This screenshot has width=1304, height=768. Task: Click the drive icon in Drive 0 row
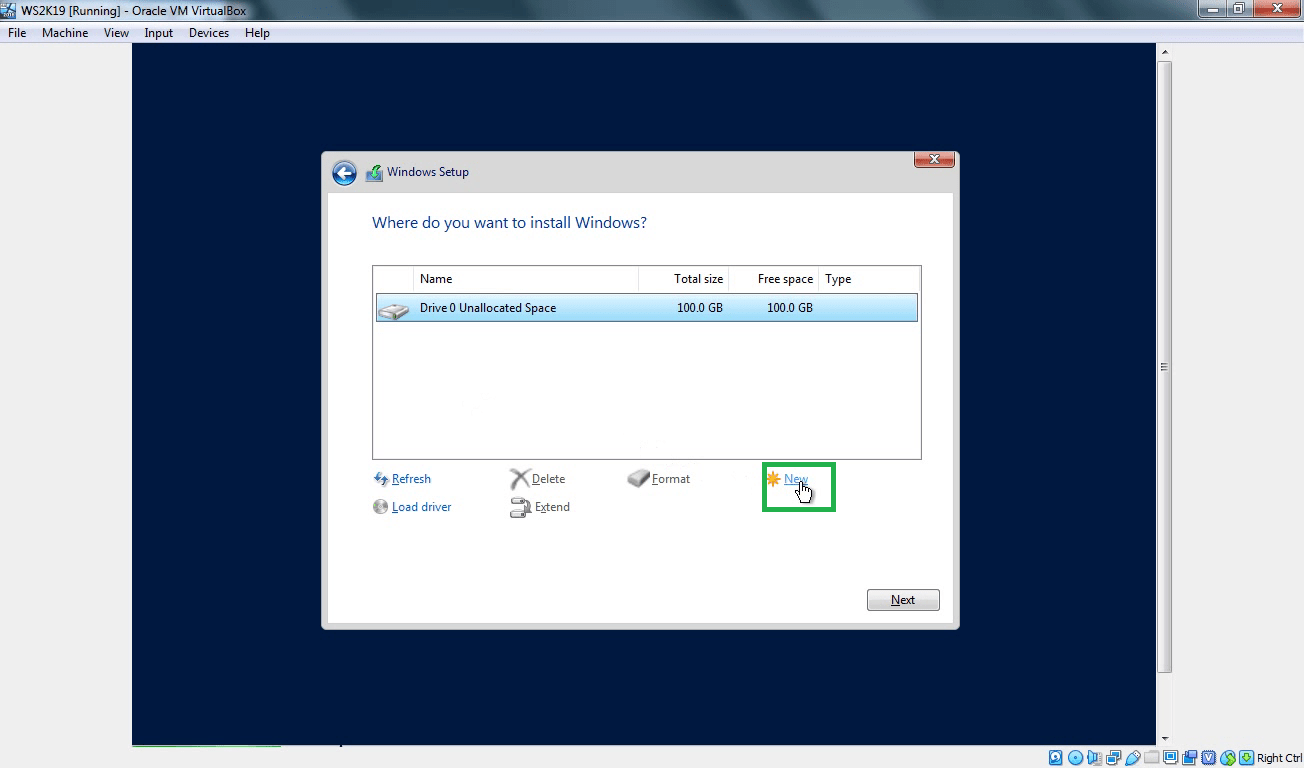394,309
